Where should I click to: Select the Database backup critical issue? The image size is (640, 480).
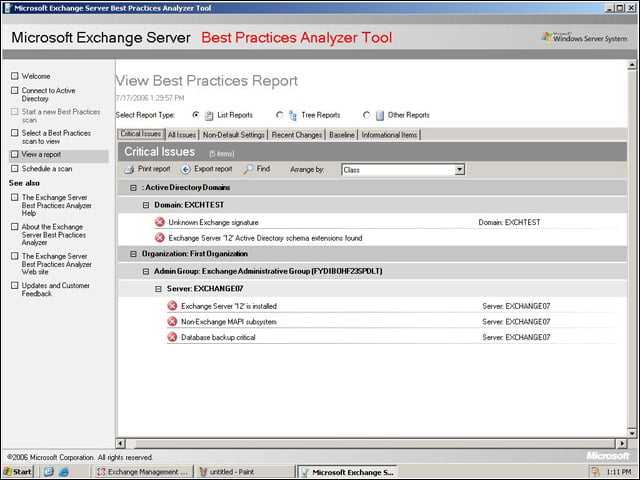pos(218,337)
